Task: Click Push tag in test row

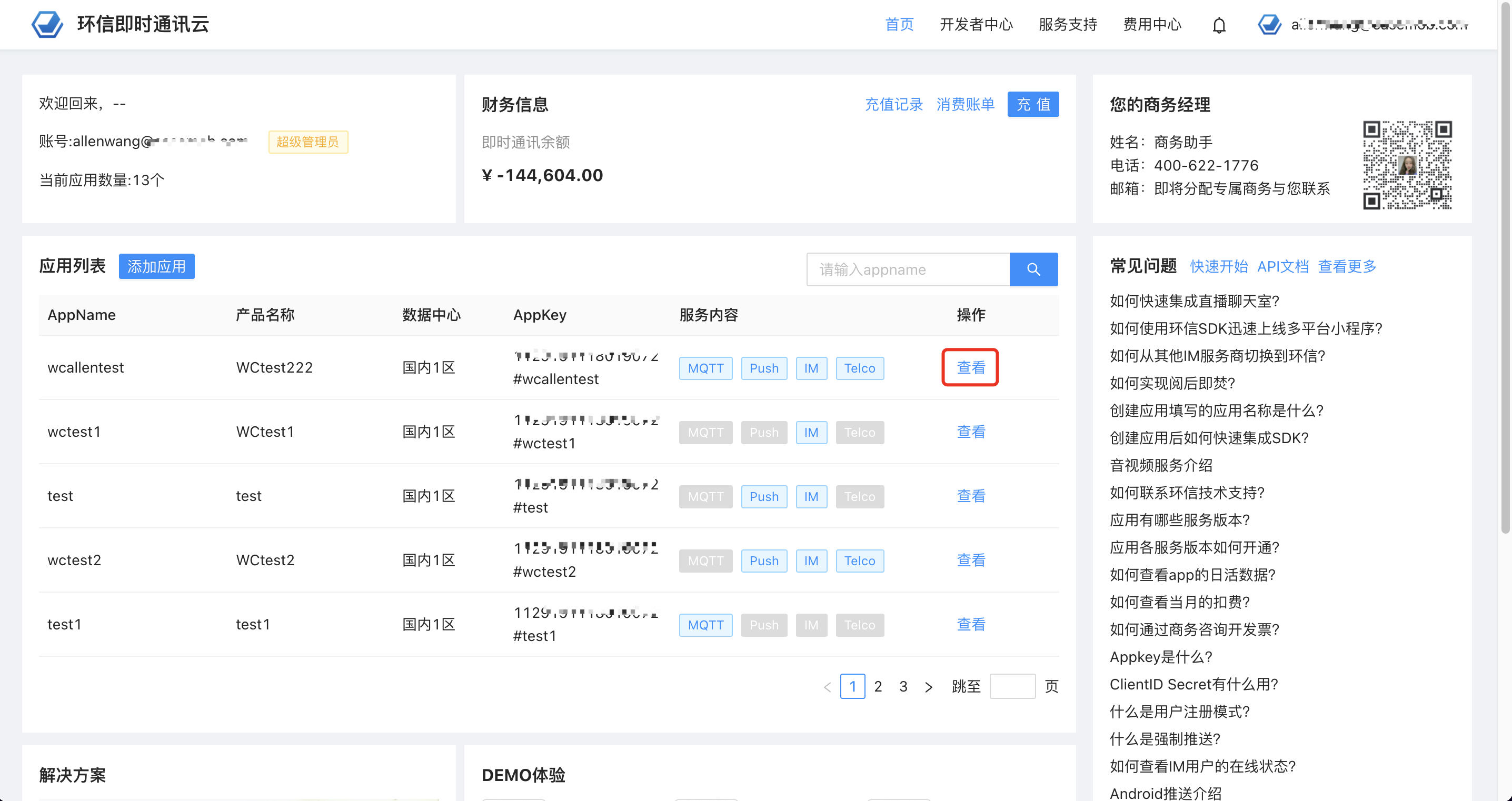Action: (763, 496)
